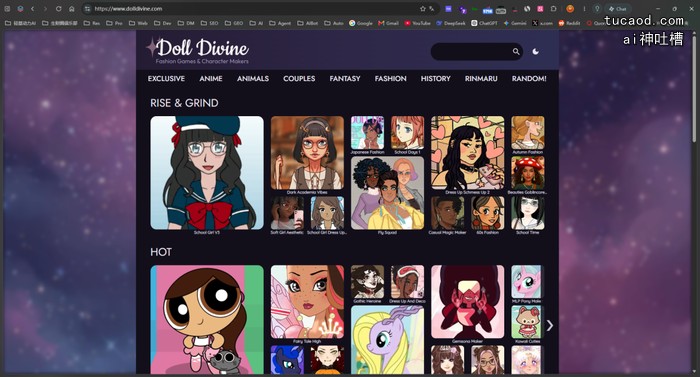Bookmark this page with star icon
The width and height of the screenshot is (700, 377).
423,8
